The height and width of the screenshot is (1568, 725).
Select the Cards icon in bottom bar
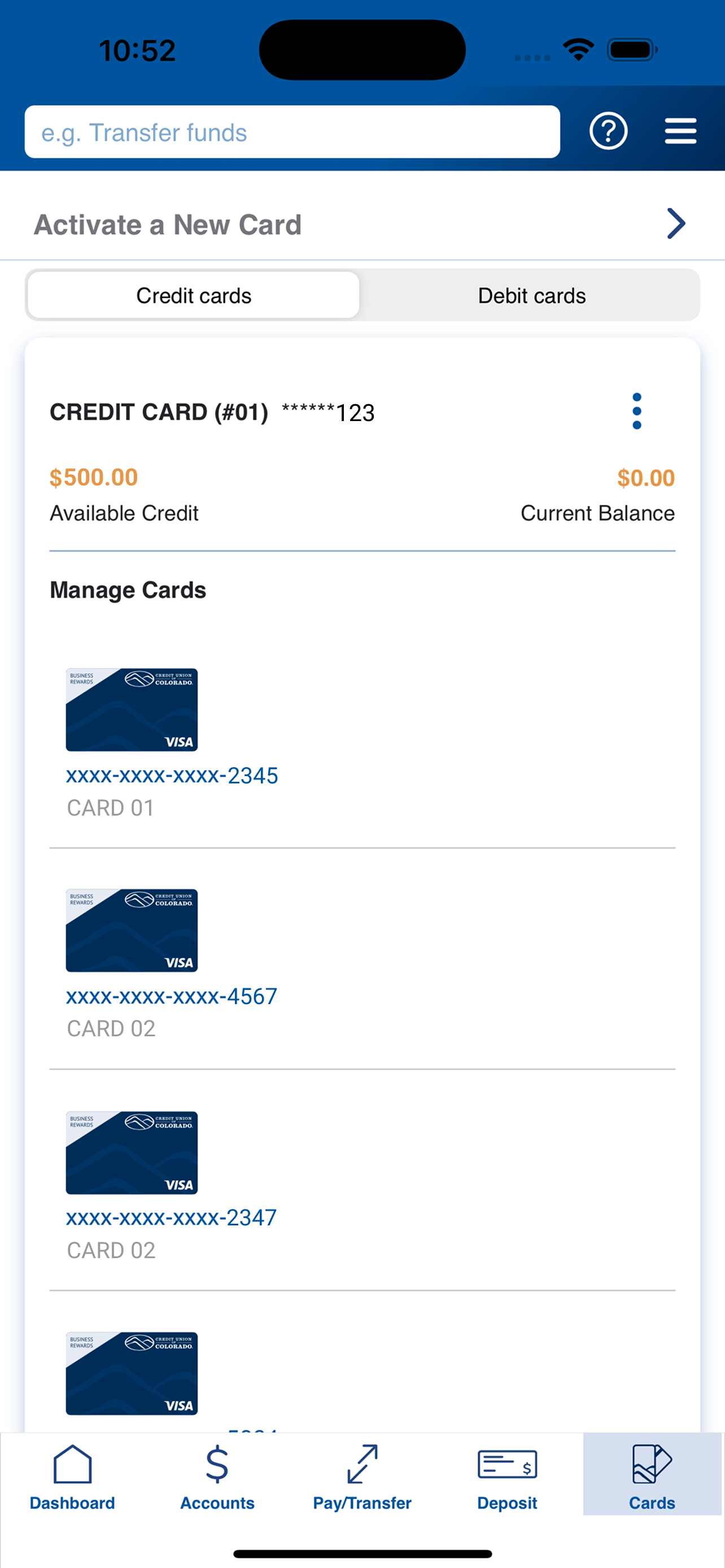tap(652, 1464)
